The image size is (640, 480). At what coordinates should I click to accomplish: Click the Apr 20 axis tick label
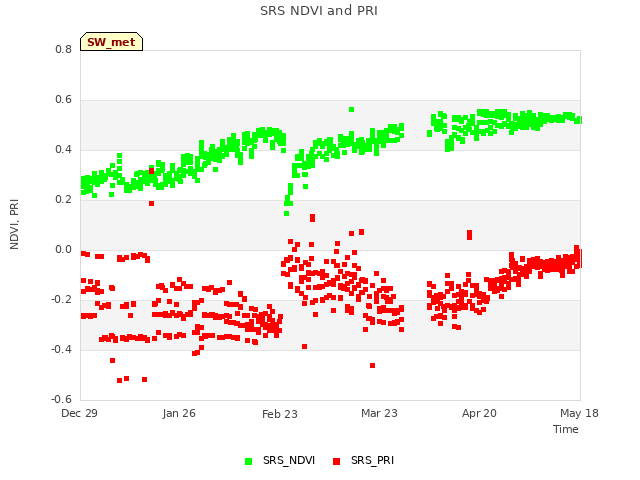479,413
